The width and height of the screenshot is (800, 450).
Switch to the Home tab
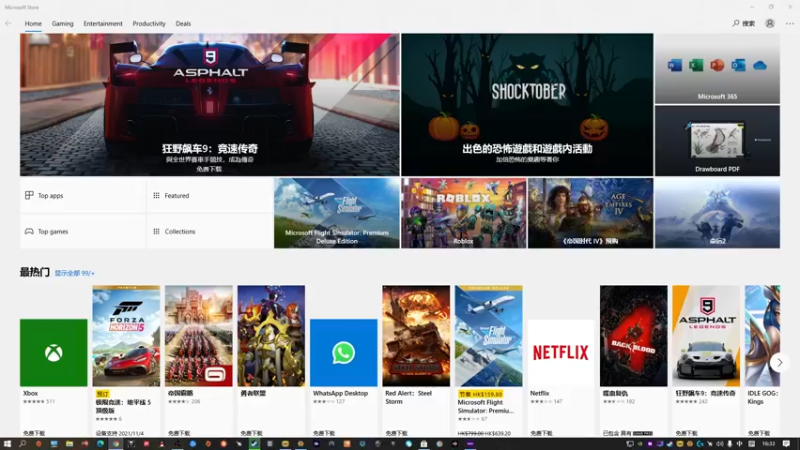[33, 23]
